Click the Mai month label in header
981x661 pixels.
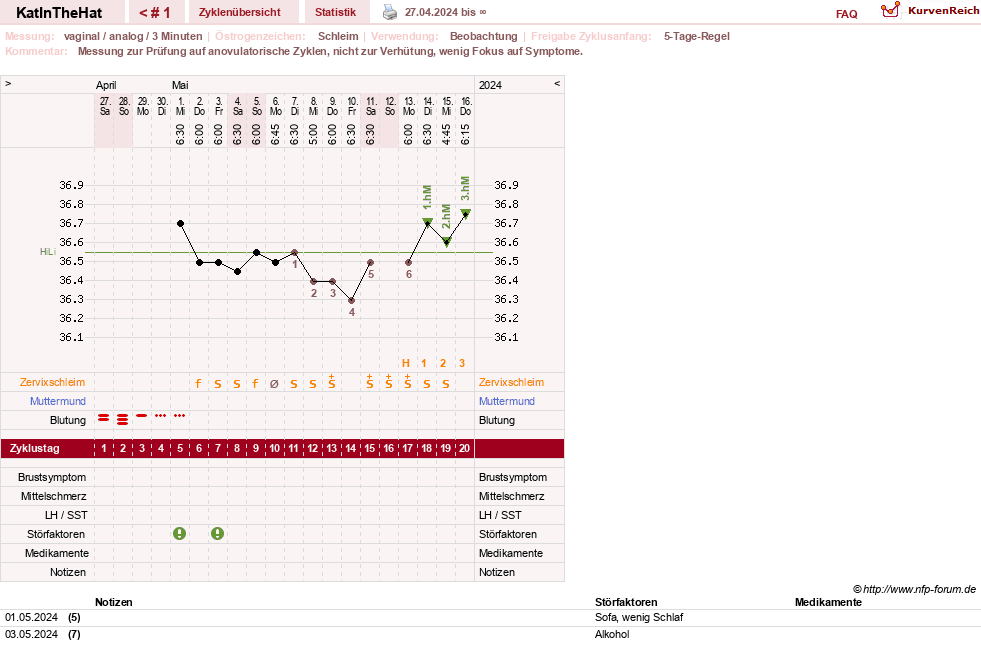pos(180,85)
